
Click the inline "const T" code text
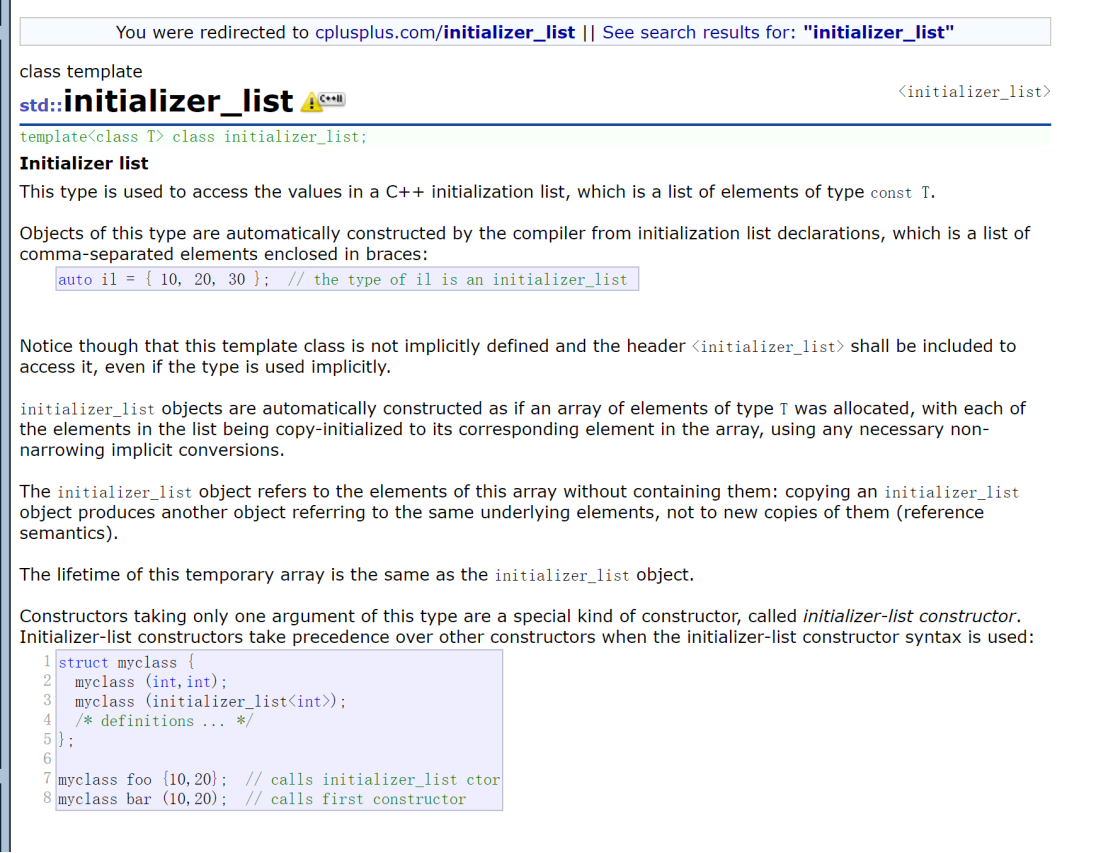(x=900, y=192)
